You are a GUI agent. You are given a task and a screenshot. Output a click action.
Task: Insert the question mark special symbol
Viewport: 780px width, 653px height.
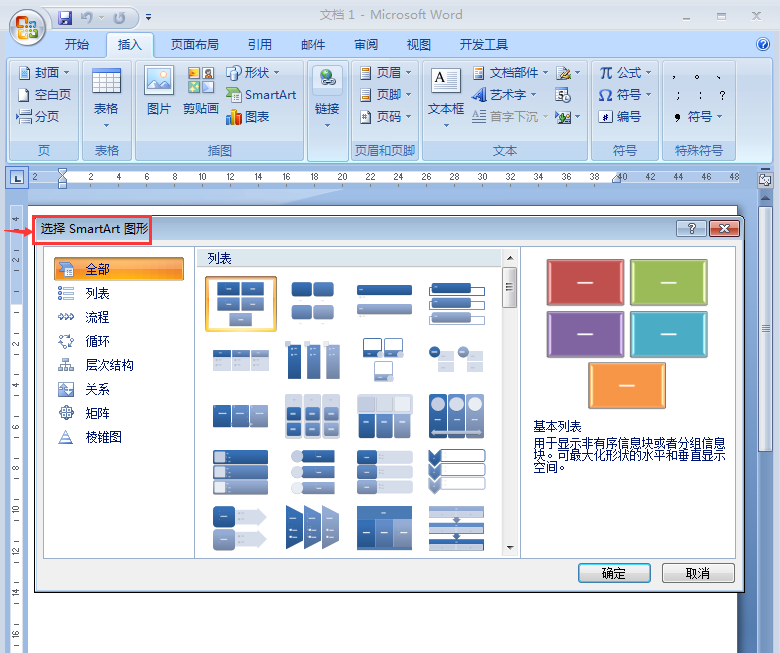pyautogui.click(x=722, y=95)
